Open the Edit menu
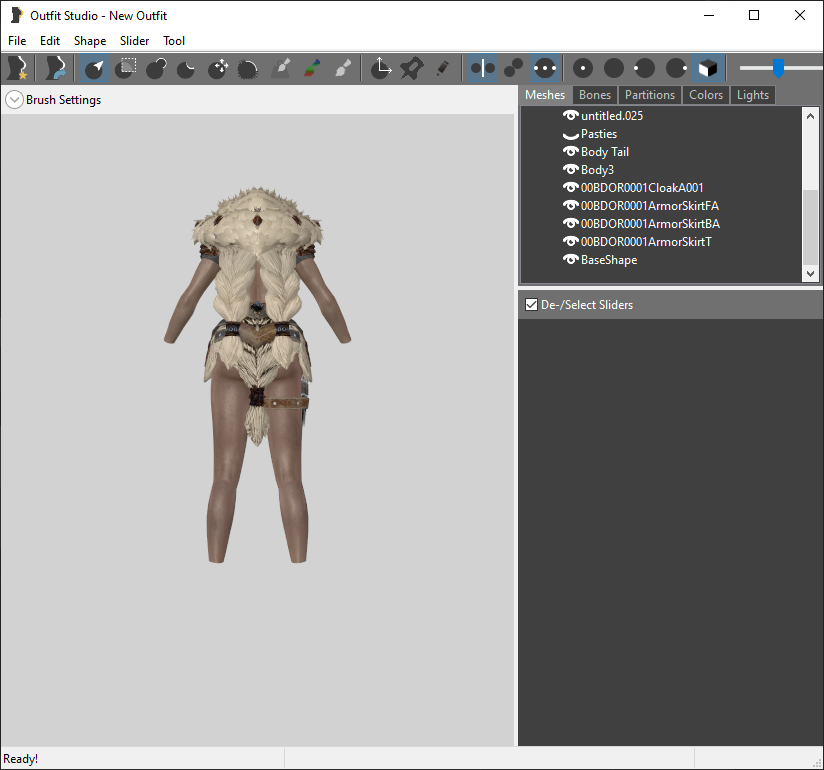The height and width of the screenshot is (770, 824). [50, 41]
